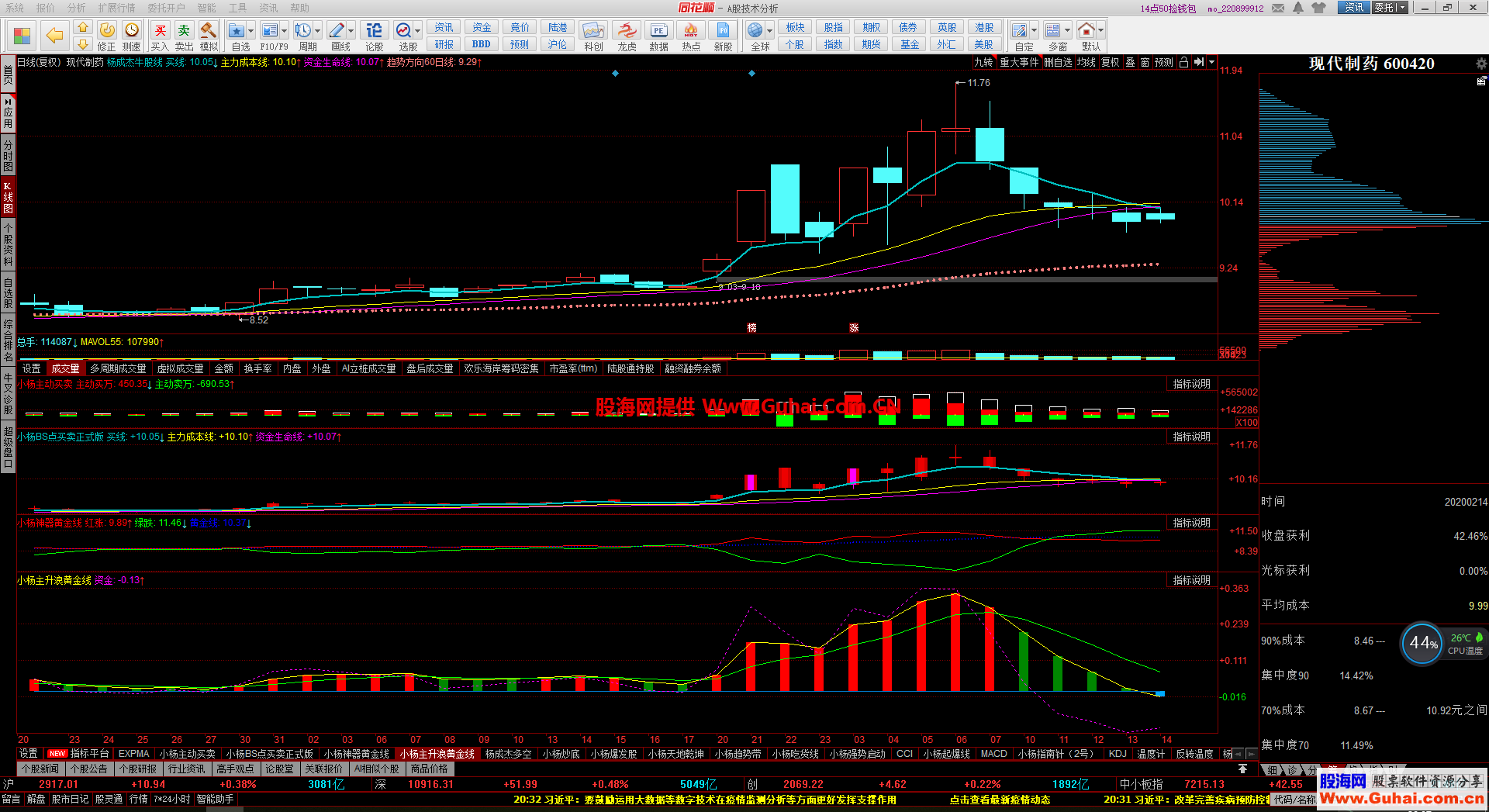Click the 个股新闻 stock news button
1489x812 pixels.
pyautogui.click(x=40, y=769)
